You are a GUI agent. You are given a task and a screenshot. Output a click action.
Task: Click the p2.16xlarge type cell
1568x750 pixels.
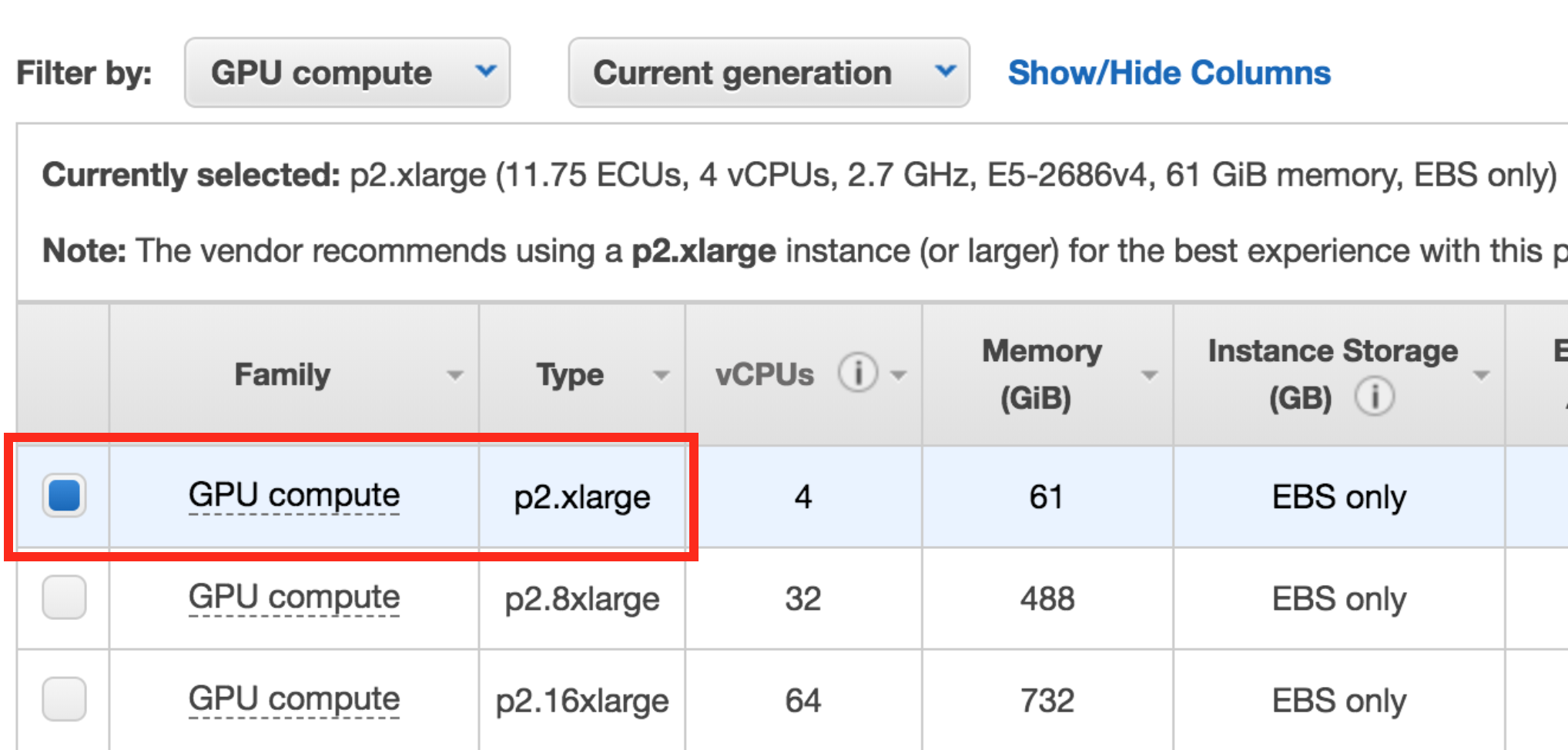582,701
